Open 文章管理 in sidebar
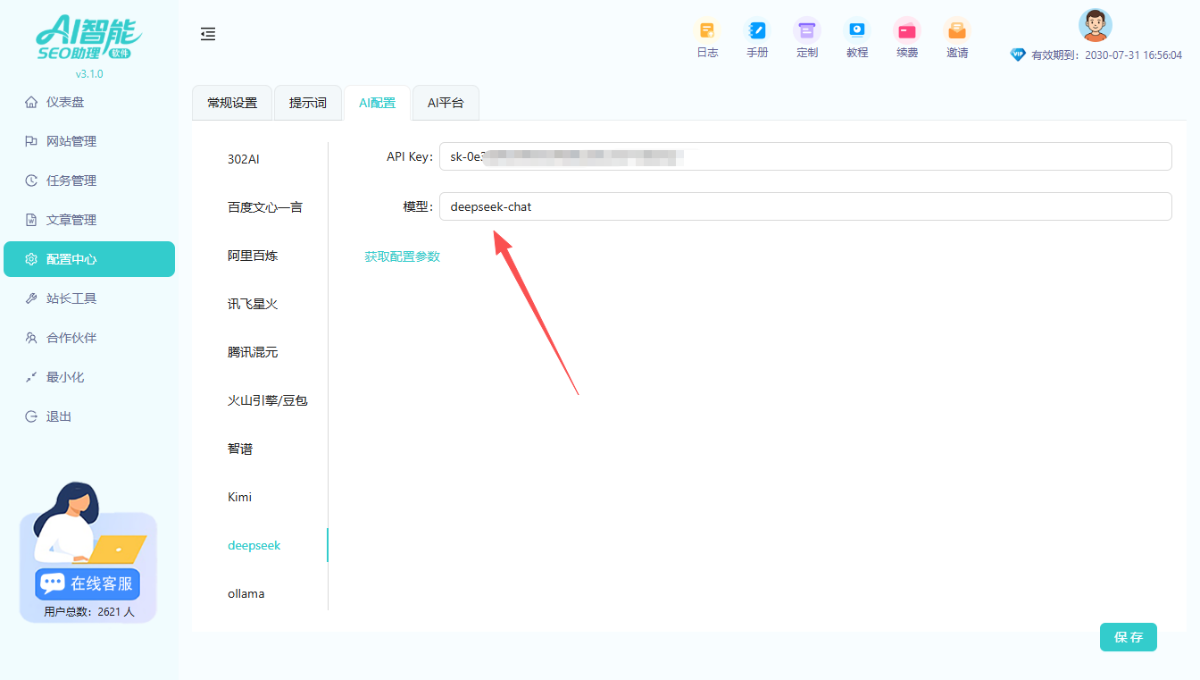 [x=89, y=220]
